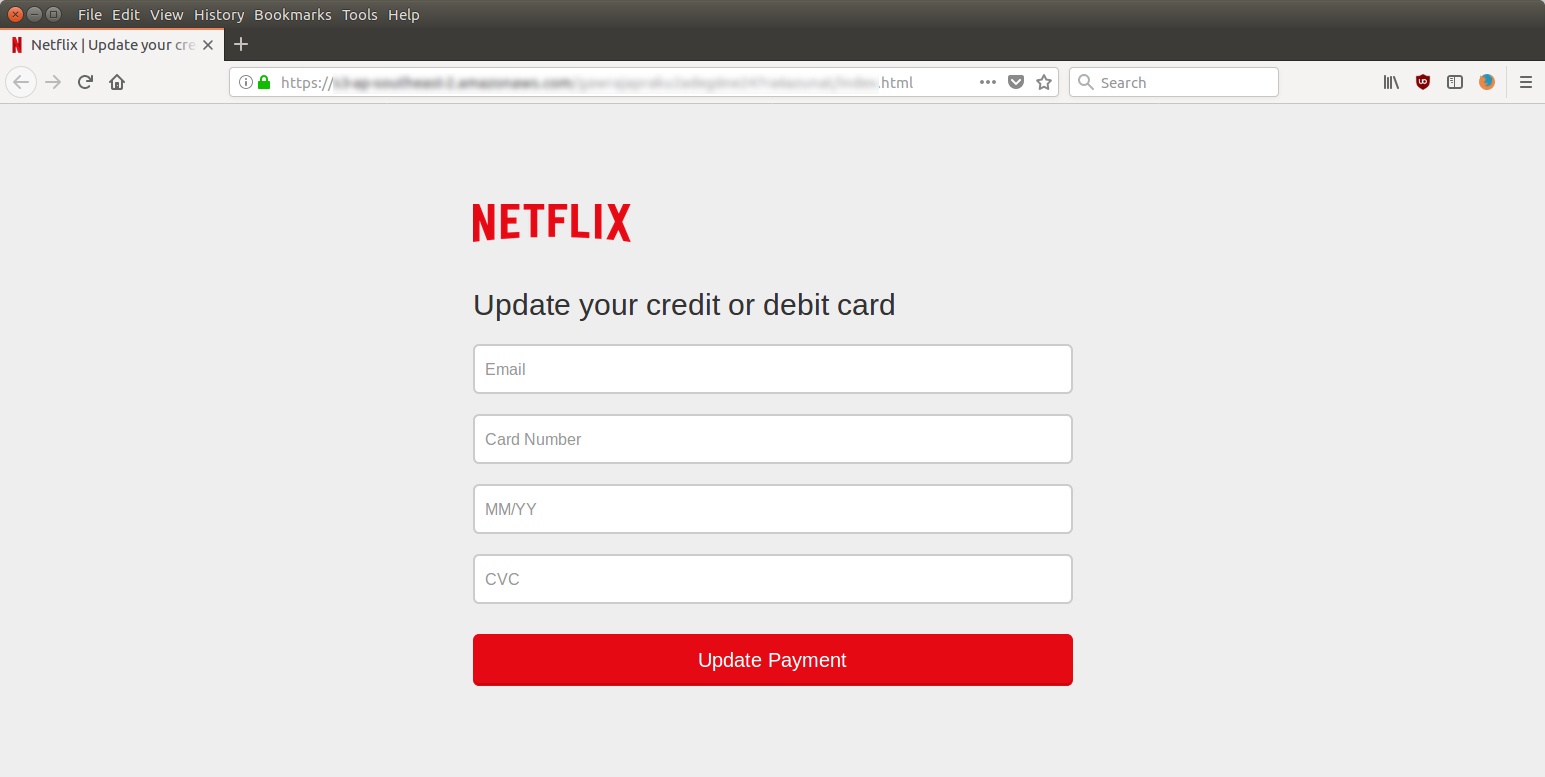Click inside the Email input field
Screen dimensions: 1545x777
click(x=772, y=369)
